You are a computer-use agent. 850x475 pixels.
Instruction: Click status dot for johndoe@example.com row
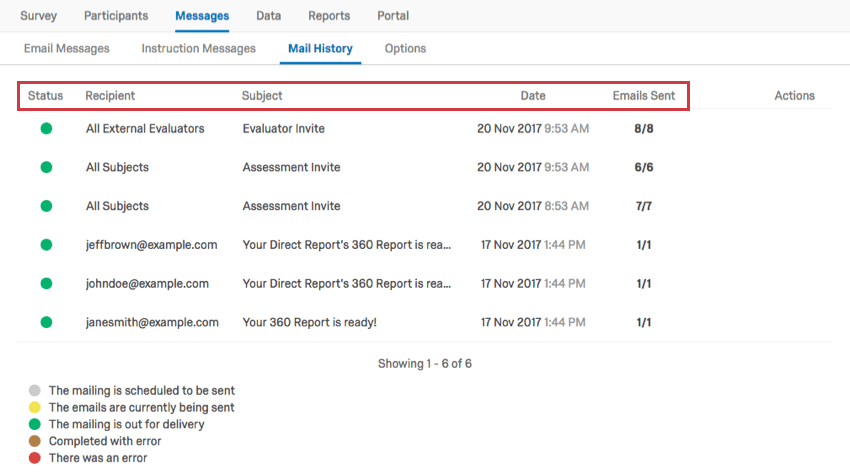pyautogui.click(x=46, y=284)
